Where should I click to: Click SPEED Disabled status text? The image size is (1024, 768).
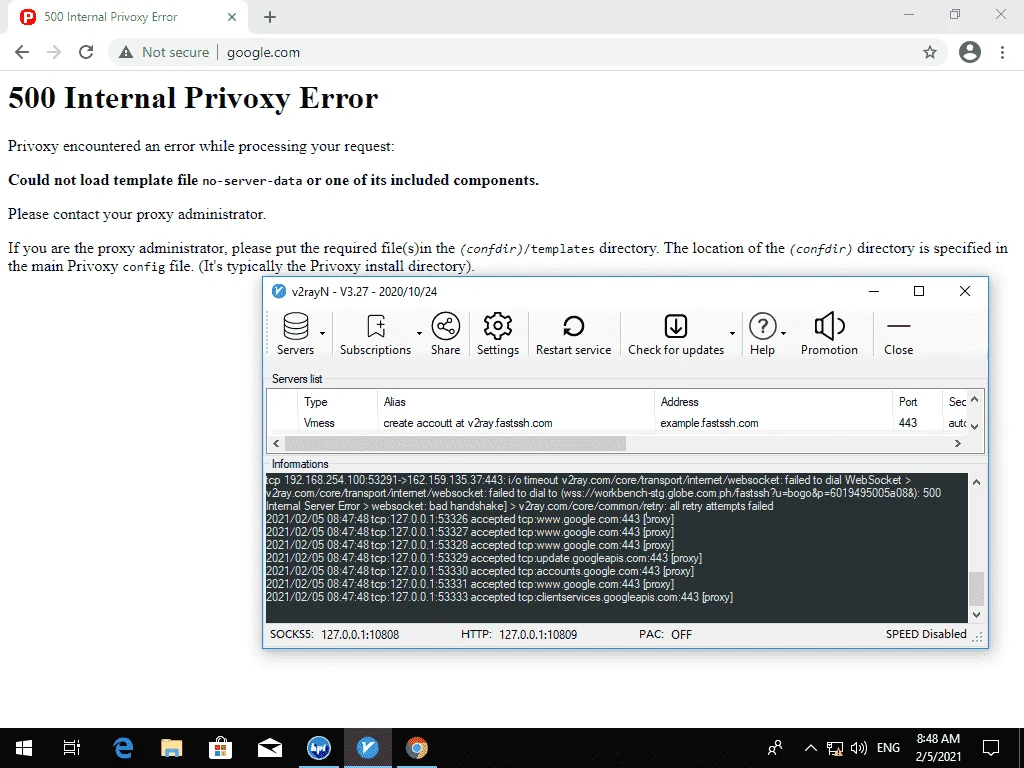point(926,634)
